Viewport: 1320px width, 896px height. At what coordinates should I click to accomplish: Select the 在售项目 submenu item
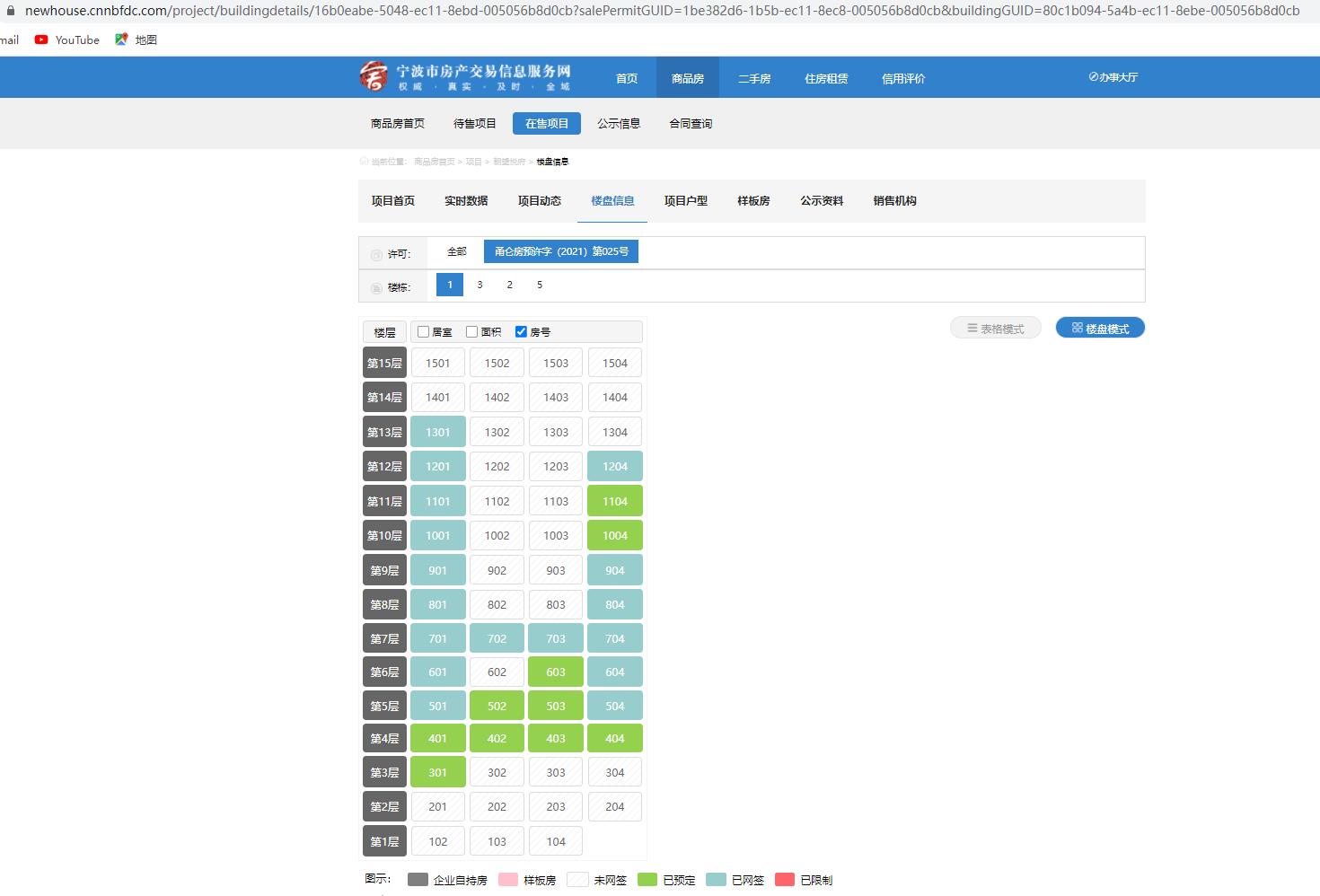pyautogui.click(x=547, y=124)
